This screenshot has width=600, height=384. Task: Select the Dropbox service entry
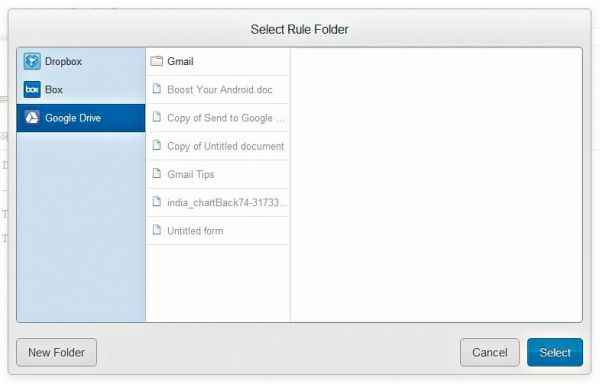click(x=81, y=62)
